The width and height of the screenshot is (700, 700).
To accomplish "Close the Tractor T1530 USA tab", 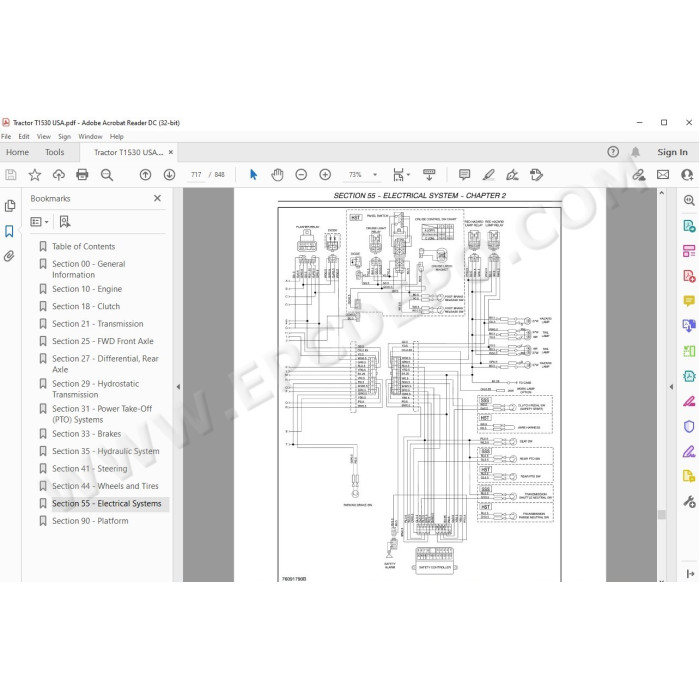I will point(171,152).
